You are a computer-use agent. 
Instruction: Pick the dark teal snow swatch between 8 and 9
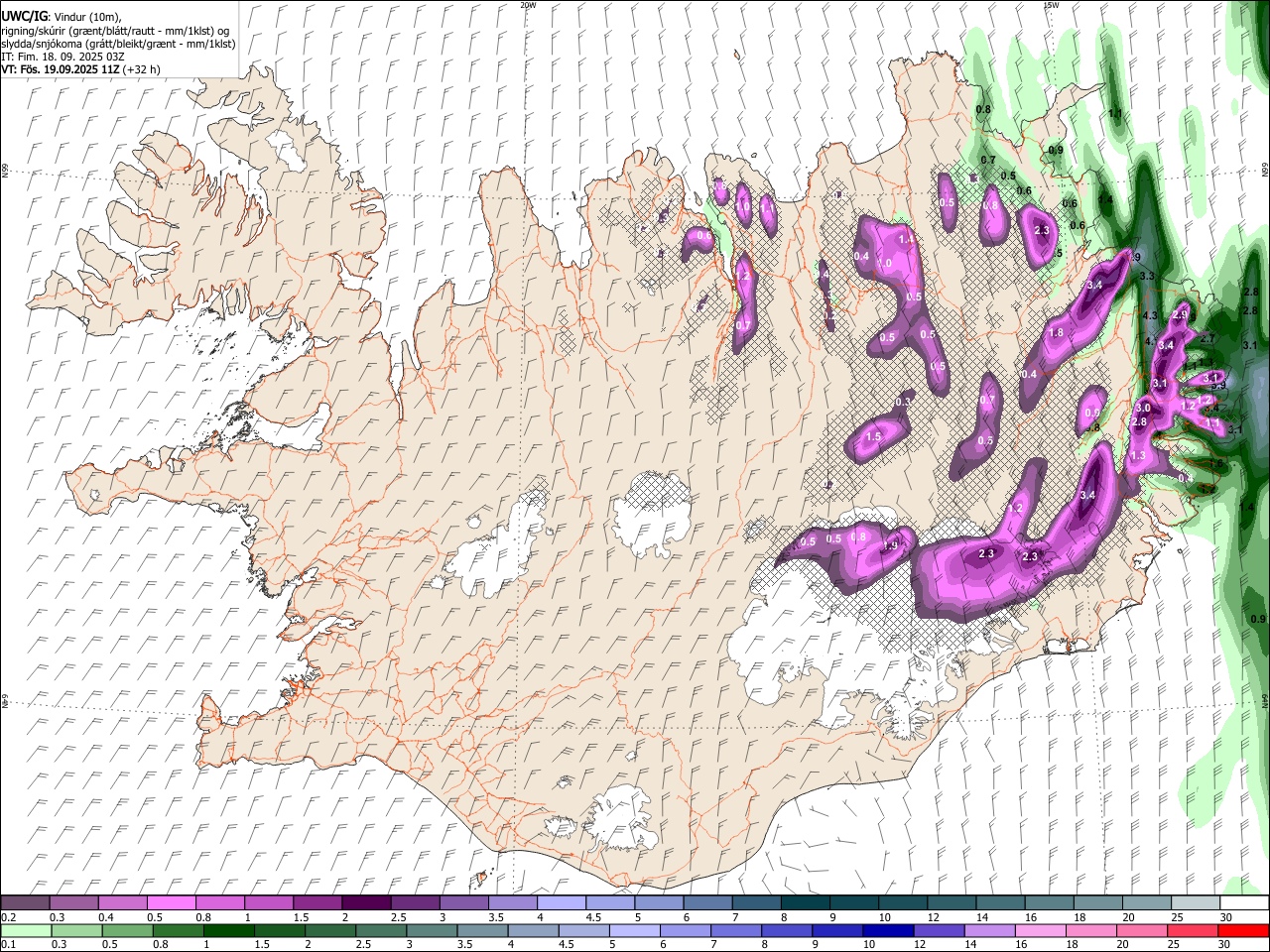[806, 902]
